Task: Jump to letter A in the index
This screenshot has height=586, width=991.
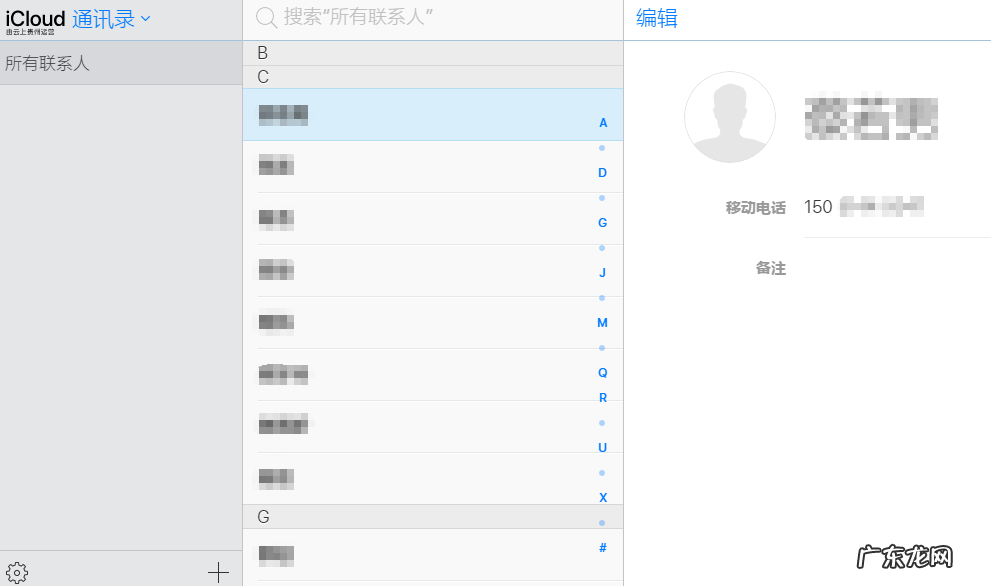Action: coord(602,122)
